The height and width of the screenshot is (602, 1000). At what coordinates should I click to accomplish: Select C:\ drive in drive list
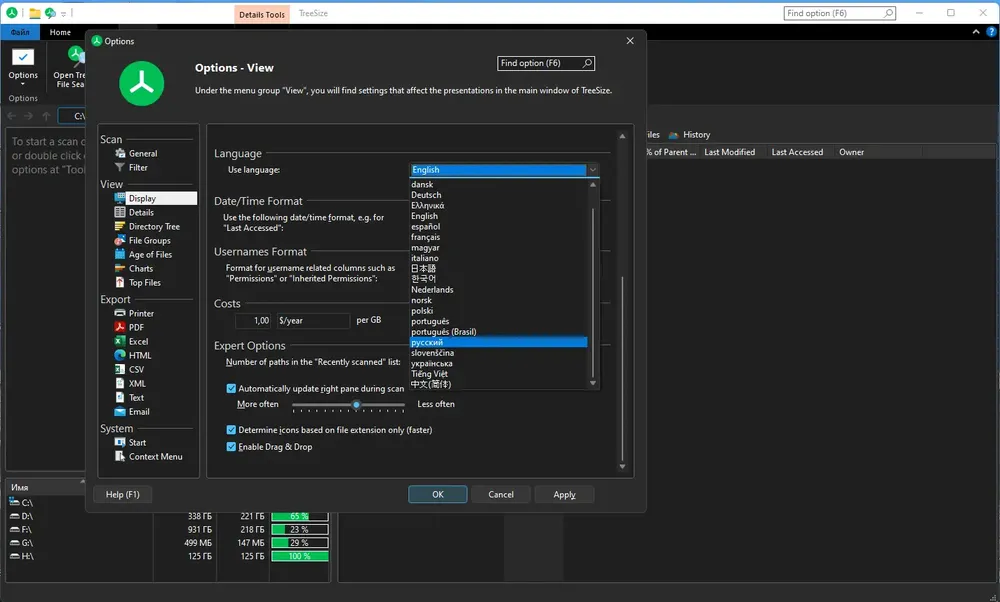point(22,503)
